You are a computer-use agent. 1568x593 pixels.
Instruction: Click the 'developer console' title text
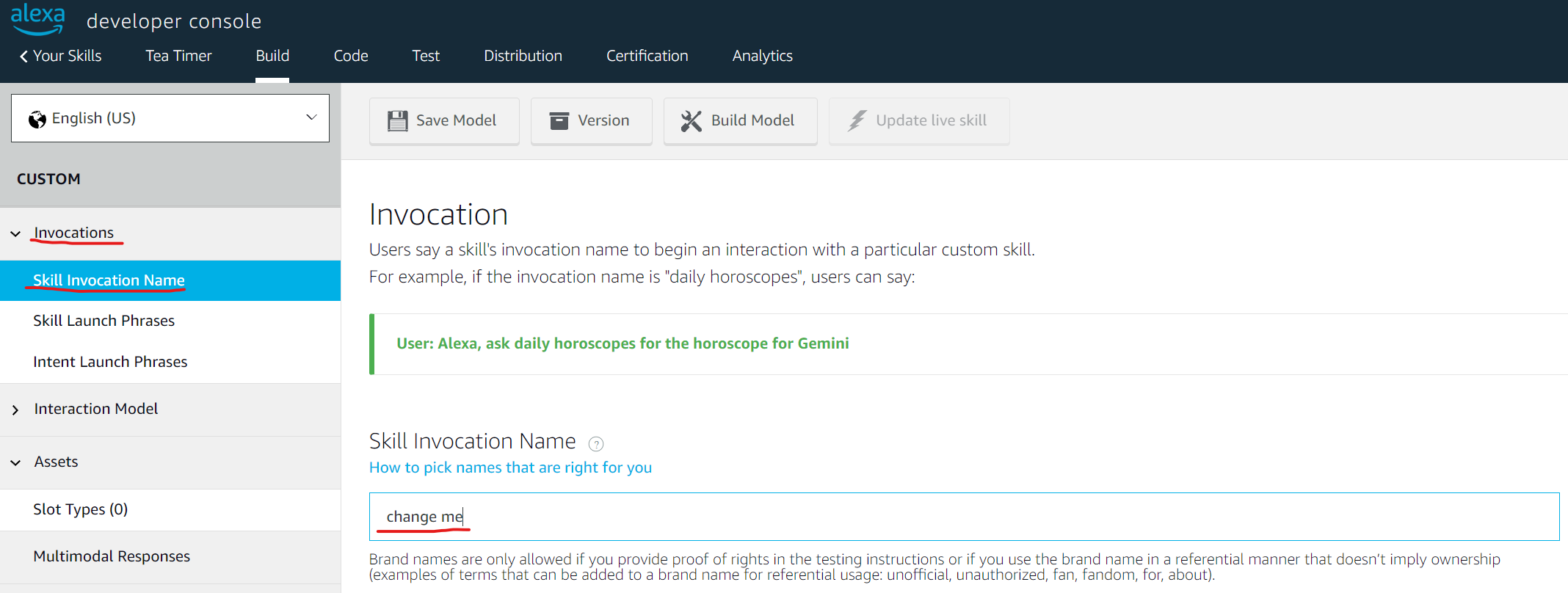(x=174, y=21)
